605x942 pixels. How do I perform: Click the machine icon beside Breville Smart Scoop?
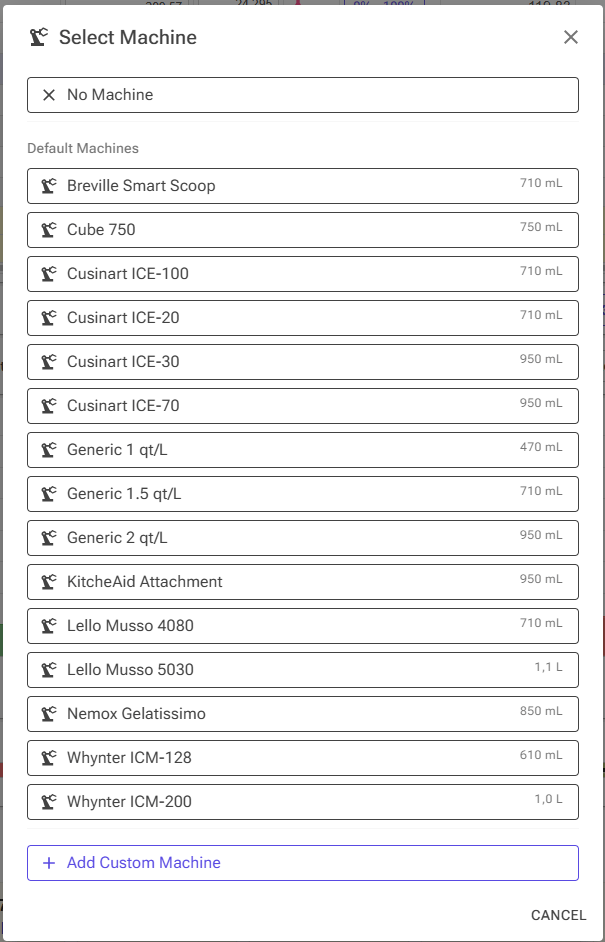[x=49, y=186]
